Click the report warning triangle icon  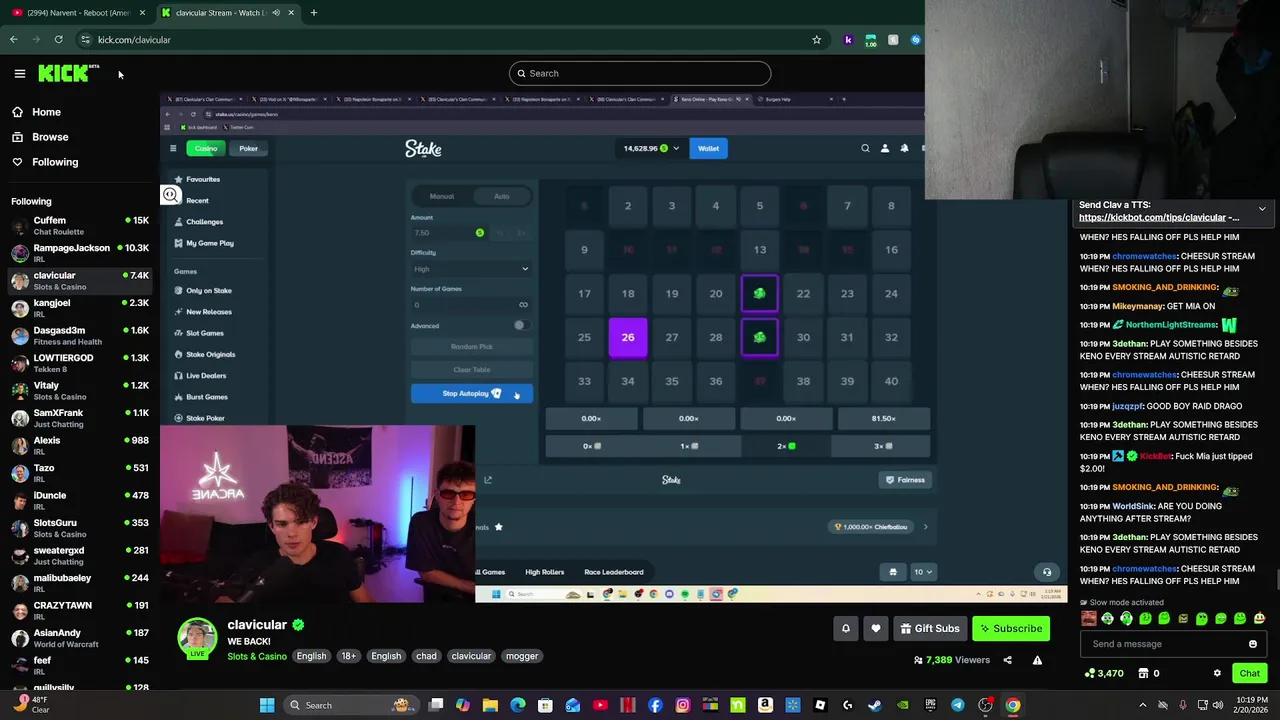point(1037,660)
